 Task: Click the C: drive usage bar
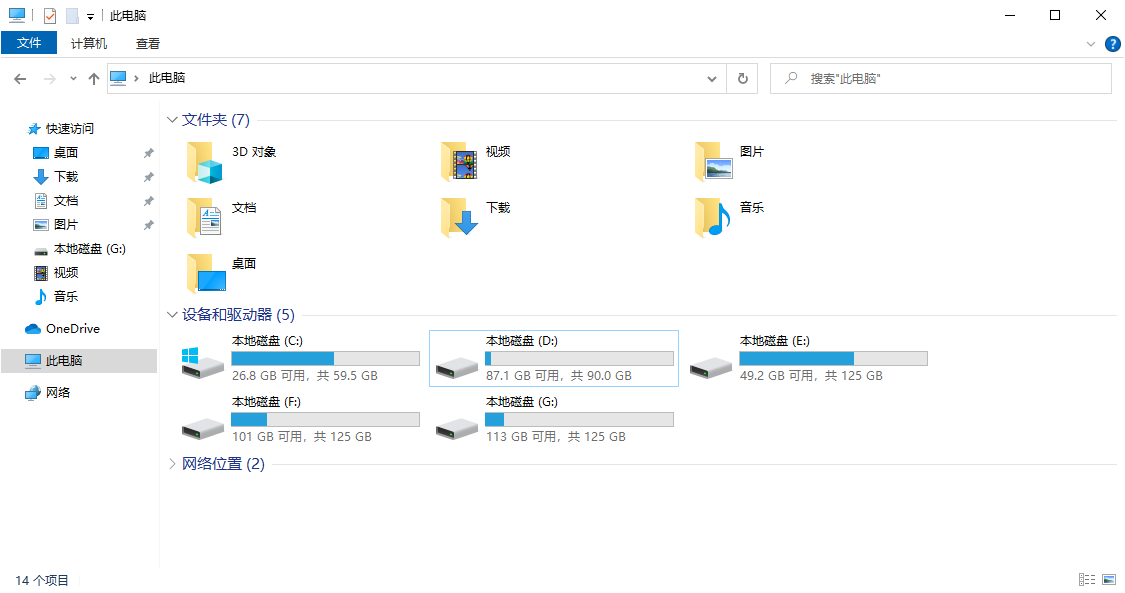[326, 359]
